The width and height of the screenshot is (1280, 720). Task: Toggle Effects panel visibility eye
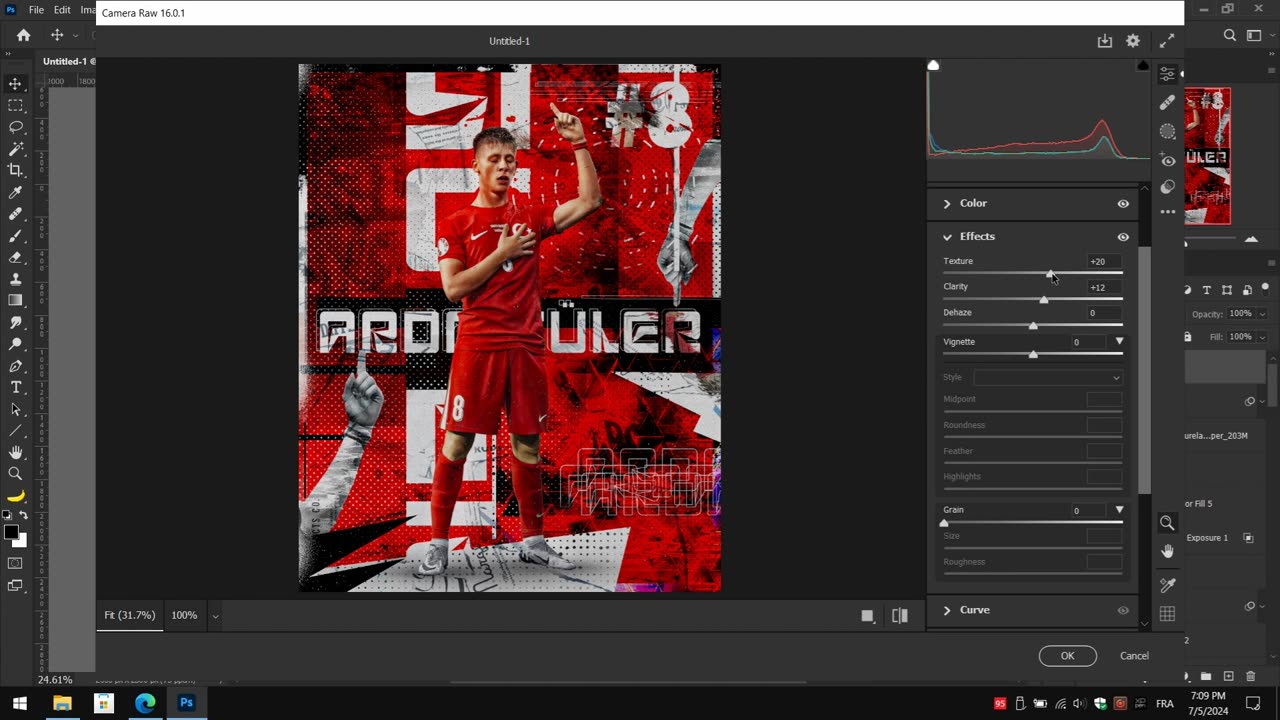click(x=1123, y=237)
